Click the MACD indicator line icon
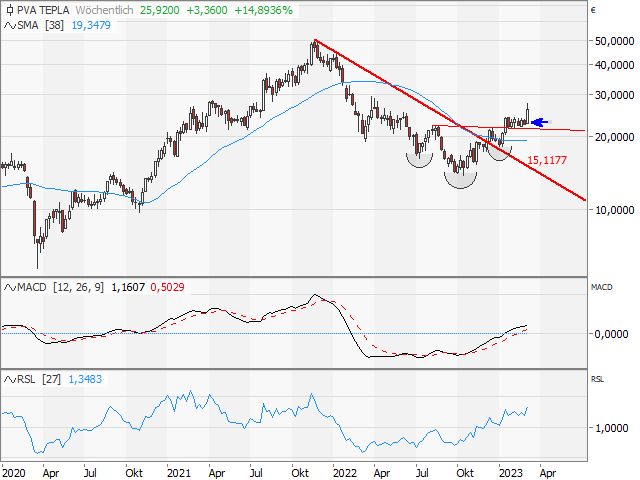640x480 pixels. [10, 287]
